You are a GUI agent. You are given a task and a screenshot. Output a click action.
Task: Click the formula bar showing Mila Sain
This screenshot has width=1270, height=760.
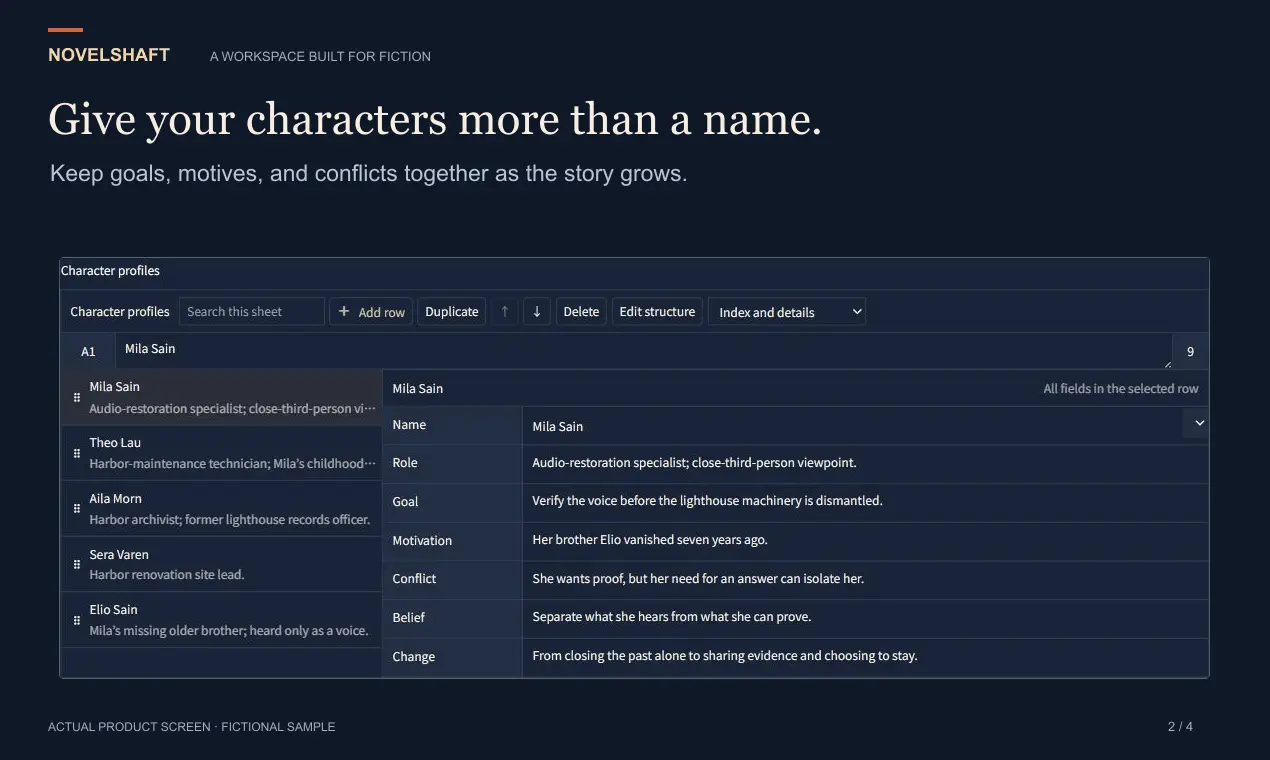643,351
